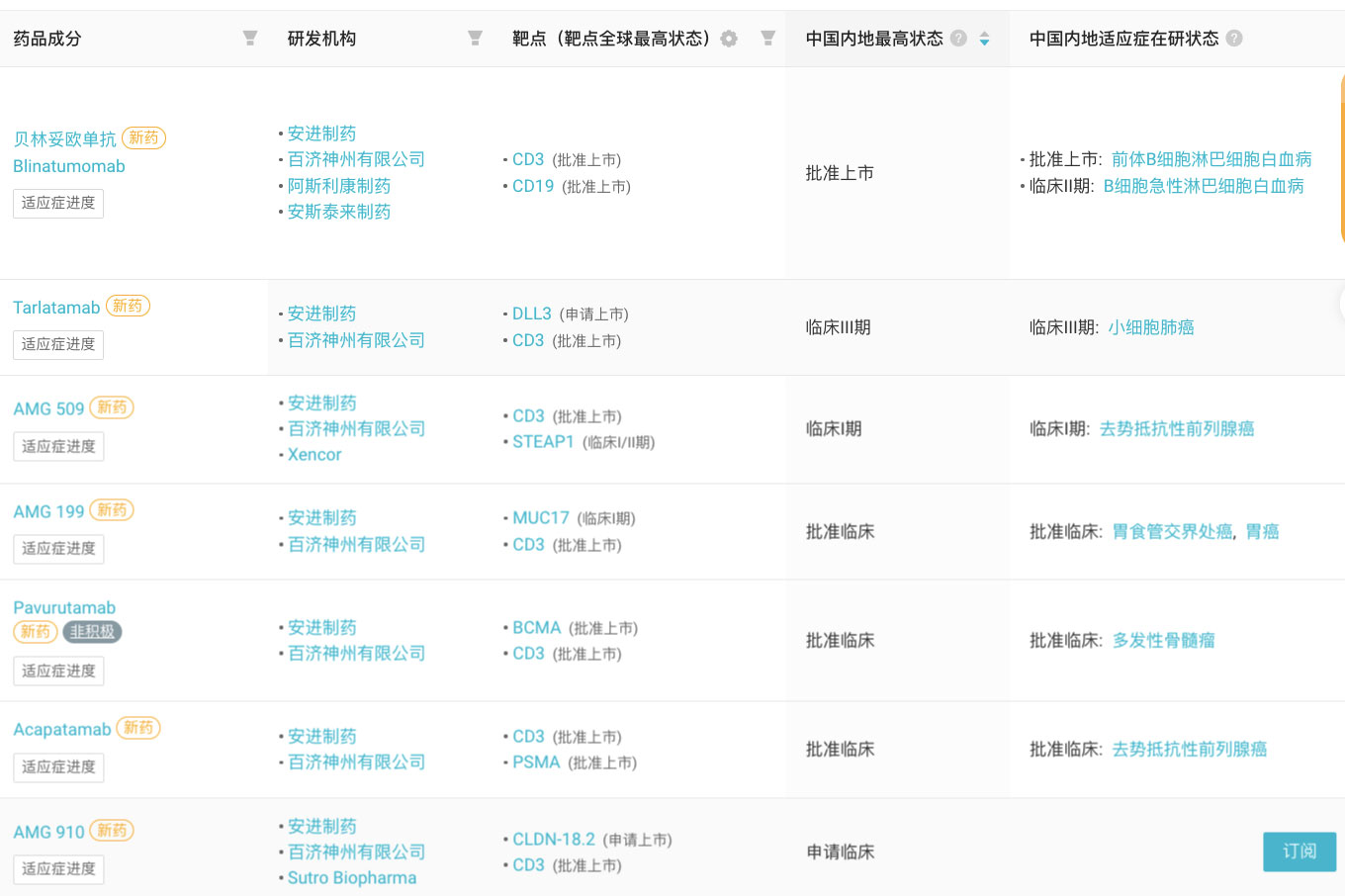Click 新药 tag beside AMG 199
1345x896 pixels.
tap(112, 510)
